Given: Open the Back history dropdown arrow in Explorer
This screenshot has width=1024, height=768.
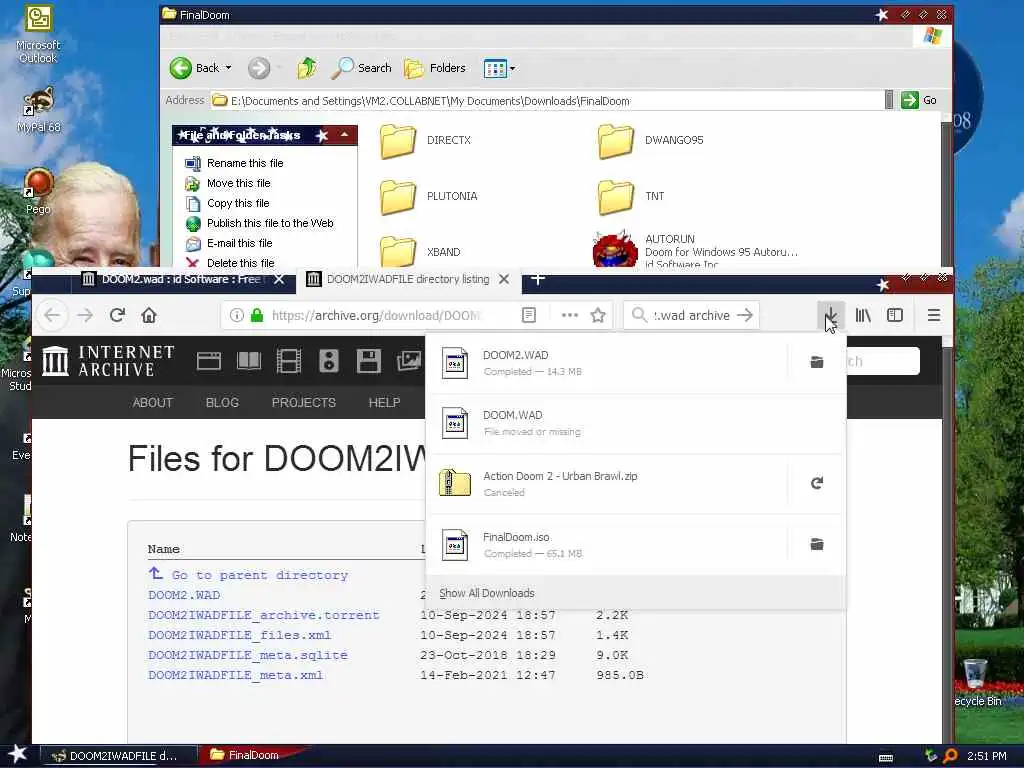Looking at the screenshot, I should [x=229, y=68].
